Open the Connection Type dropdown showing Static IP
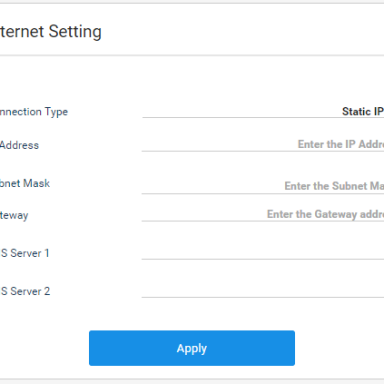Viewport: 384px width, 384px height. 263,111
